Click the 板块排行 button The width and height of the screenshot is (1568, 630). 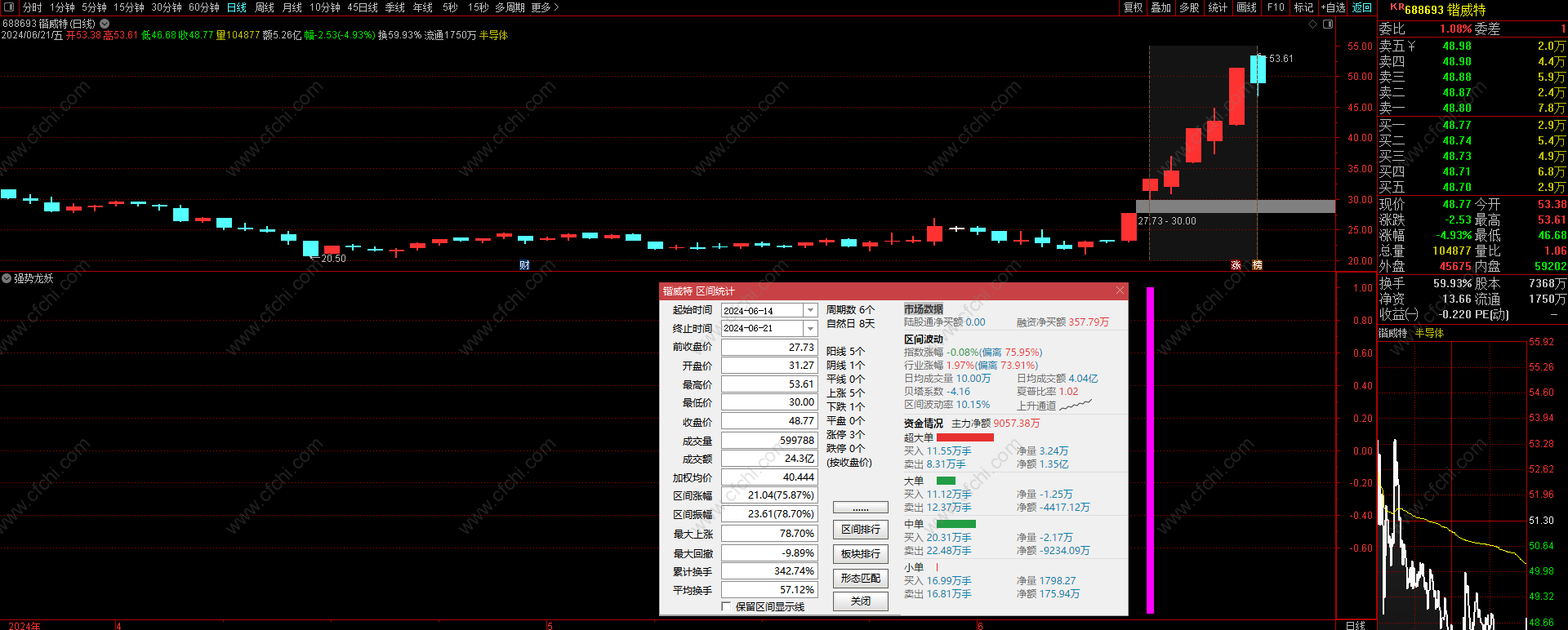coord(860,554)
